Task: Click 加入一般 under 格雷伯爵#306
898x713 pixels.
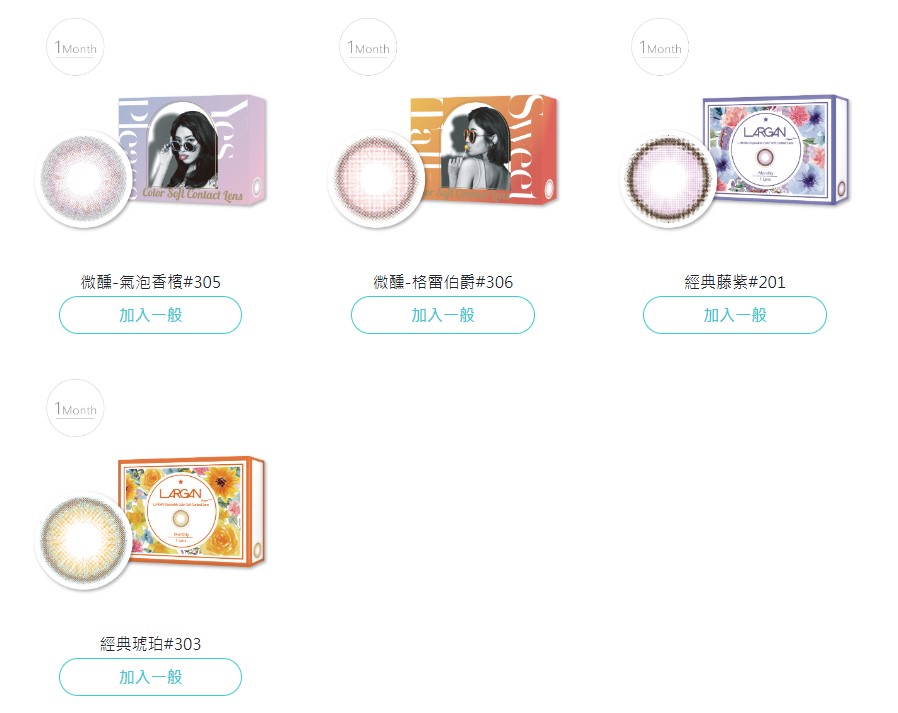Action: (x=443, y=315)
